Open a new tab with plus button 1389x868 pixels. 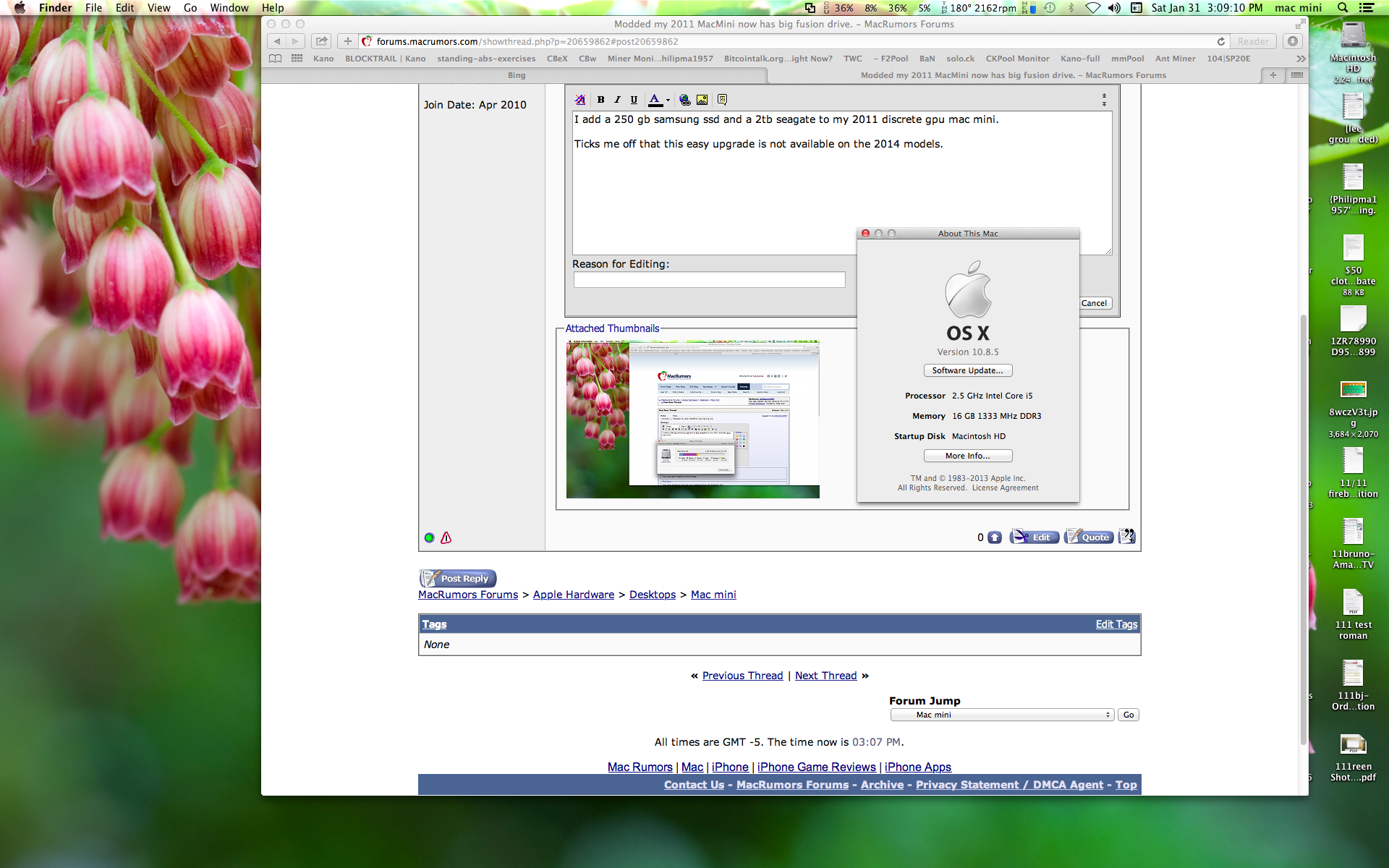[x=1273, y=75]
